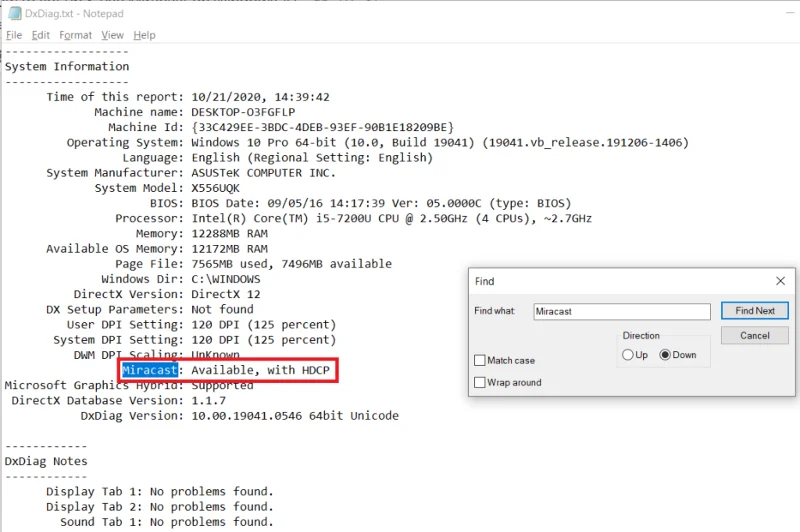
Task: Click 'Display Tab 1: No problems found.'
Action: 160,491
